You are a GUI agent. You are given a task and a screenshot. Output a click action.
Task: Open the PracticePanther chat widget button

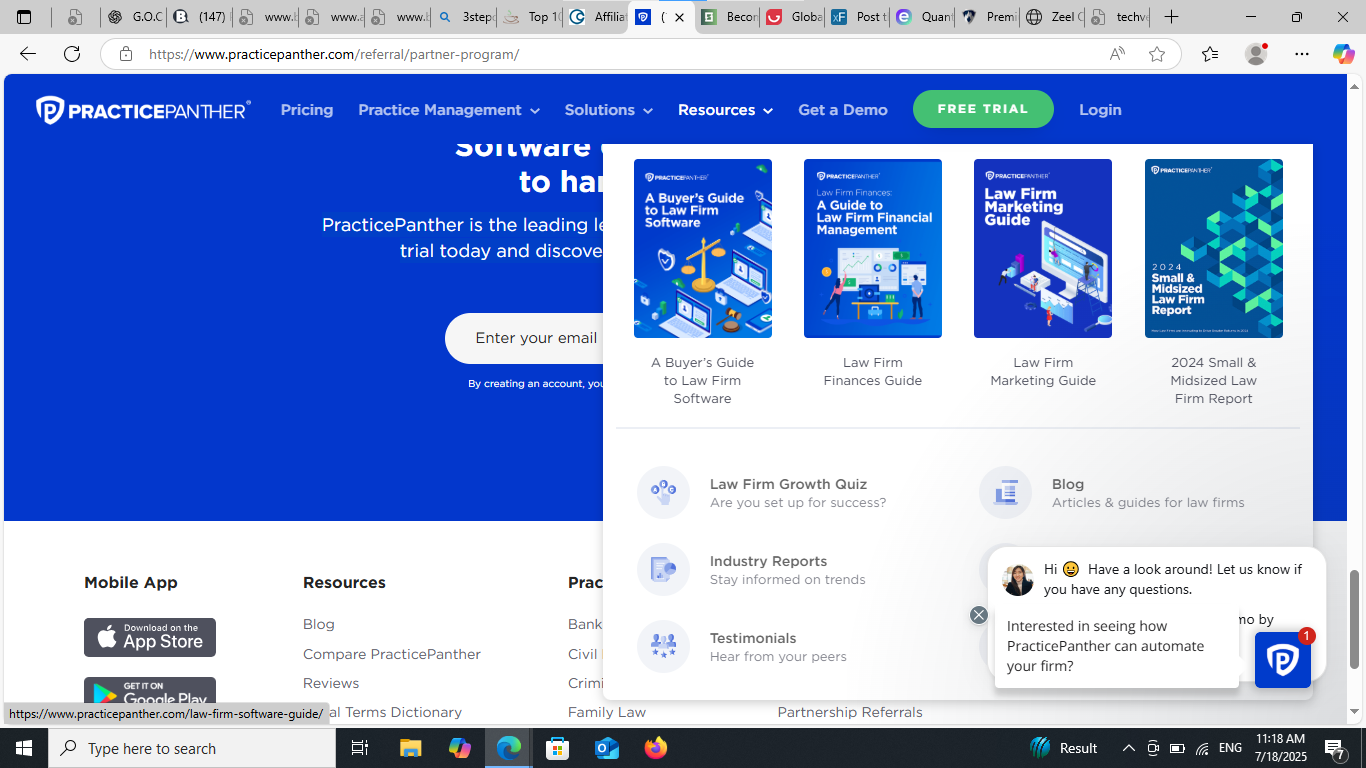coord(1283,660)
